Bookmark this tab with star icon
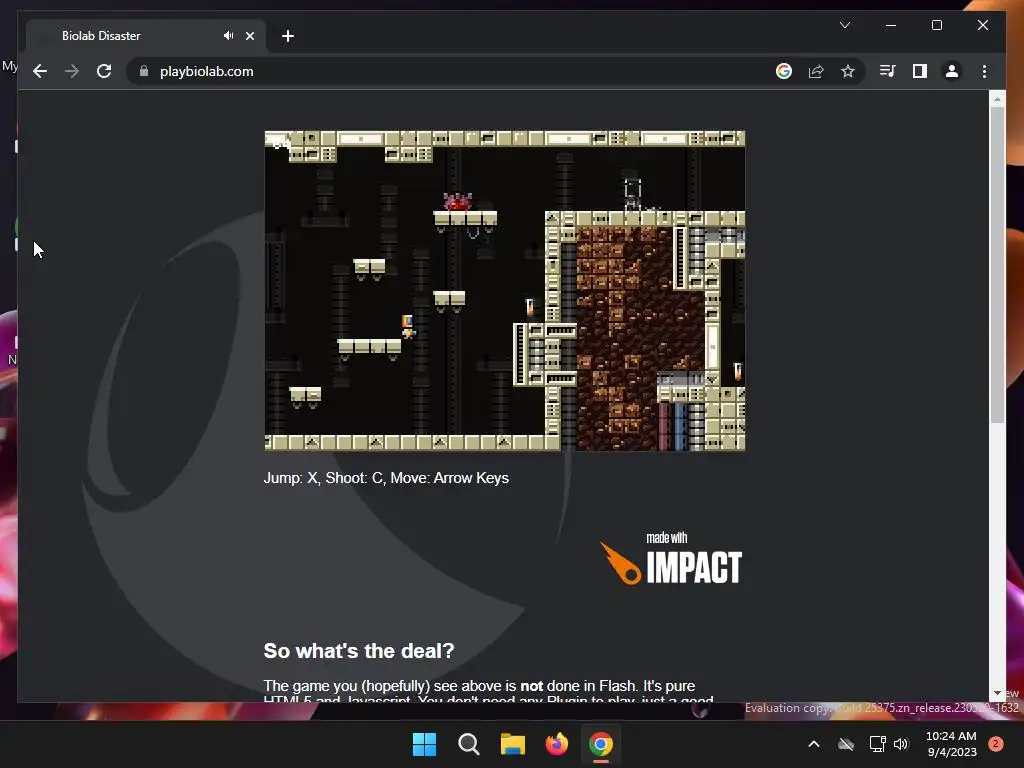This screenshot has width=1024, height=768. click(848, 71)
